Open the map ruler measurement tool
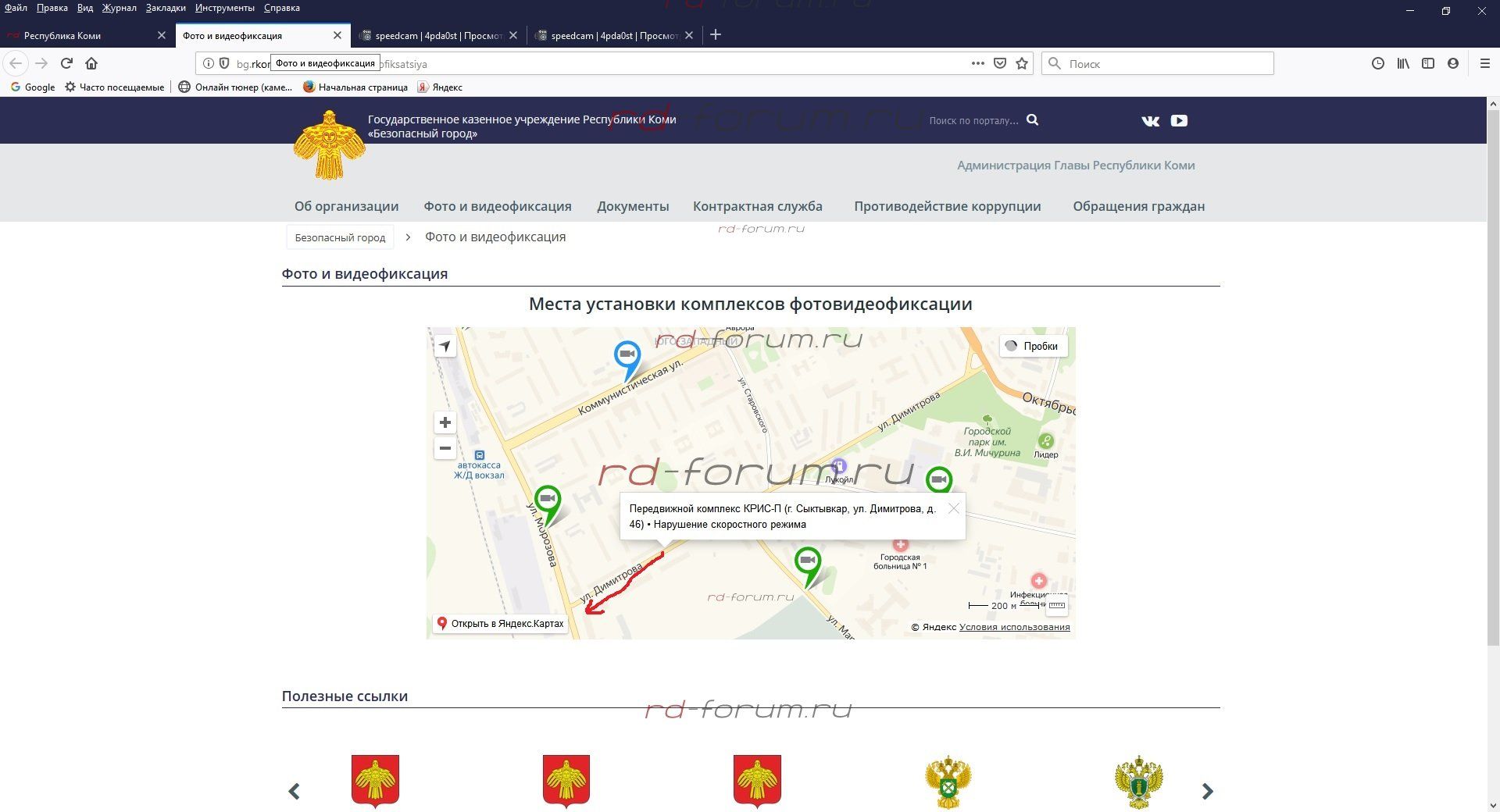This screenshot has height=812, width=1500. pos(1056,606)
